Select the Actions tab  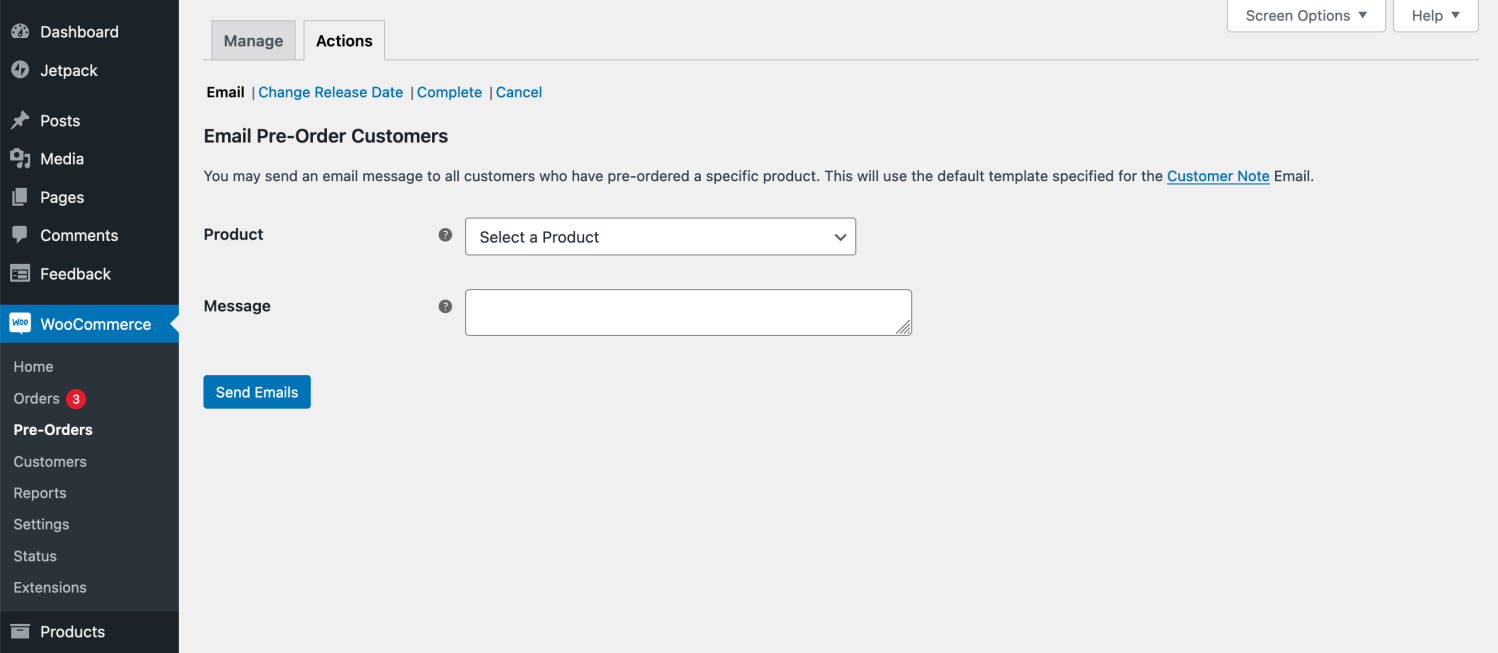coord(343,40)
